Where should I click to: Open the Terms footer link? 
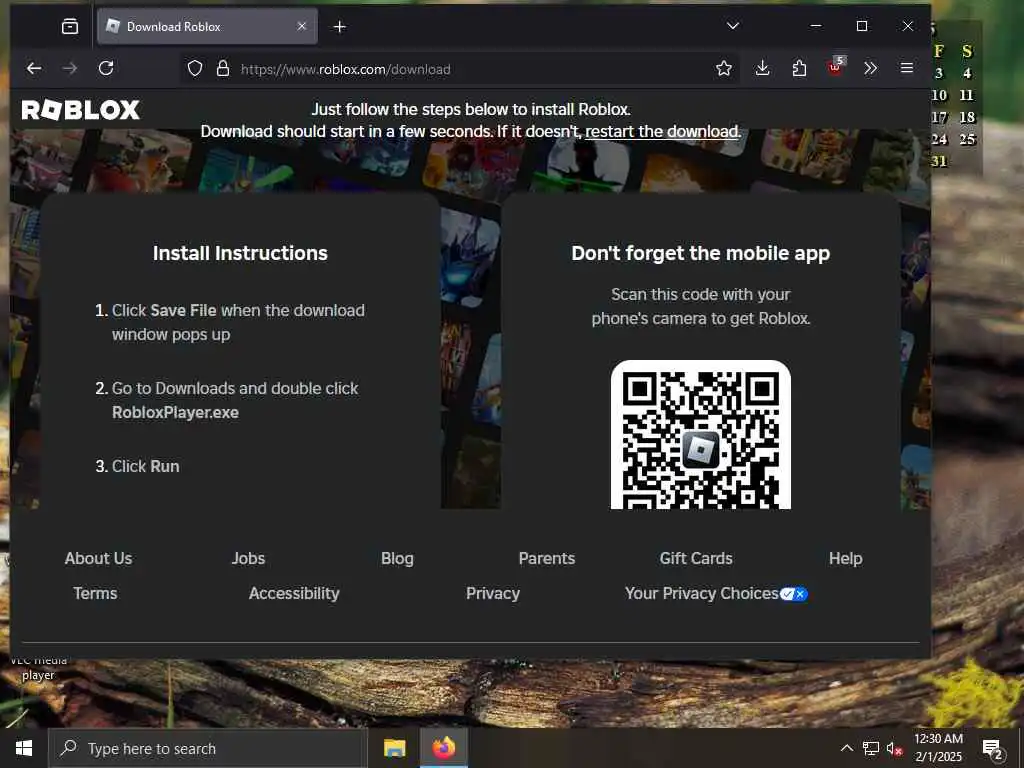click(x=95, y=594)
